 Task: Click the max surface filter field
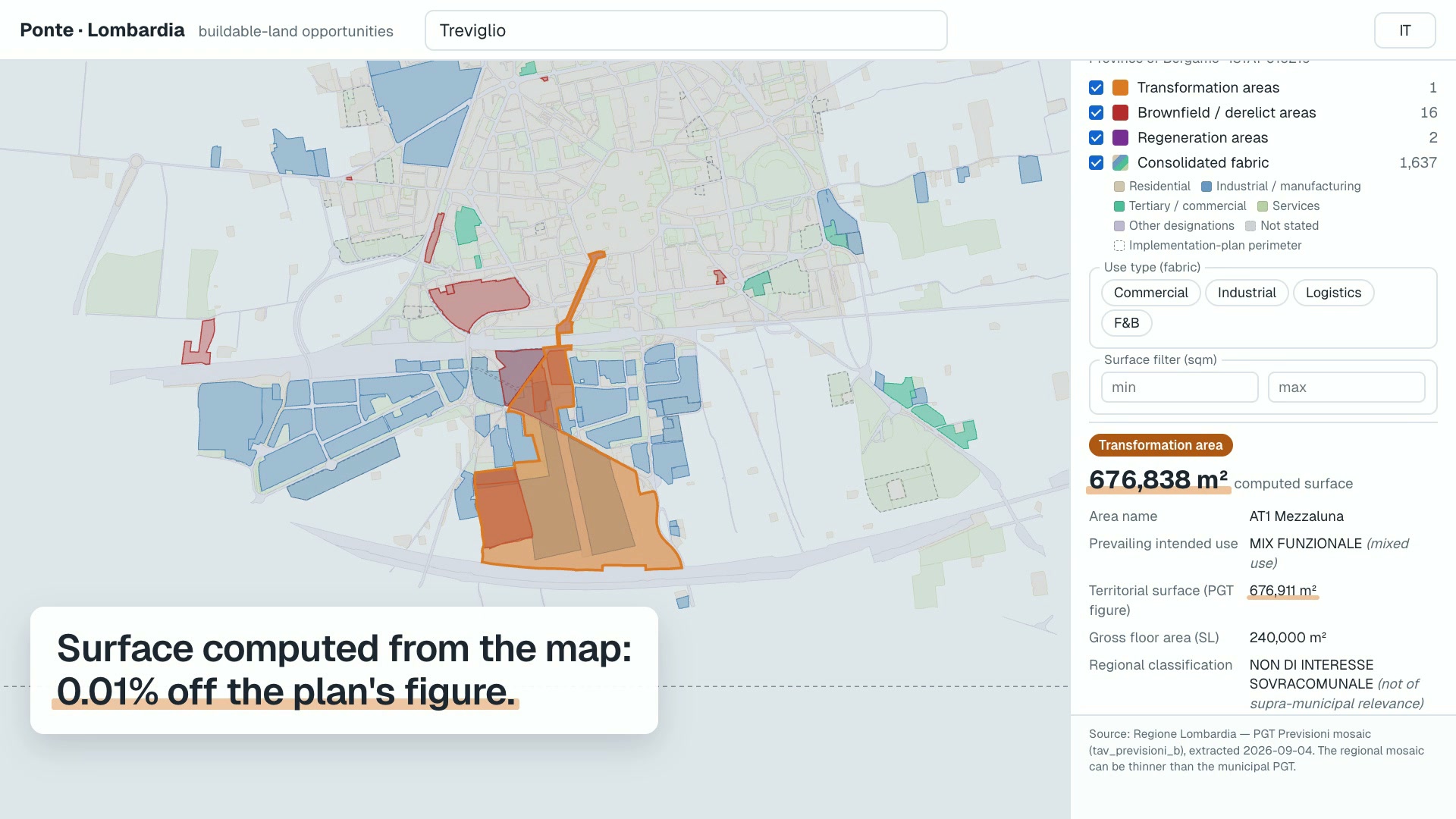[x=1346, y=388]
